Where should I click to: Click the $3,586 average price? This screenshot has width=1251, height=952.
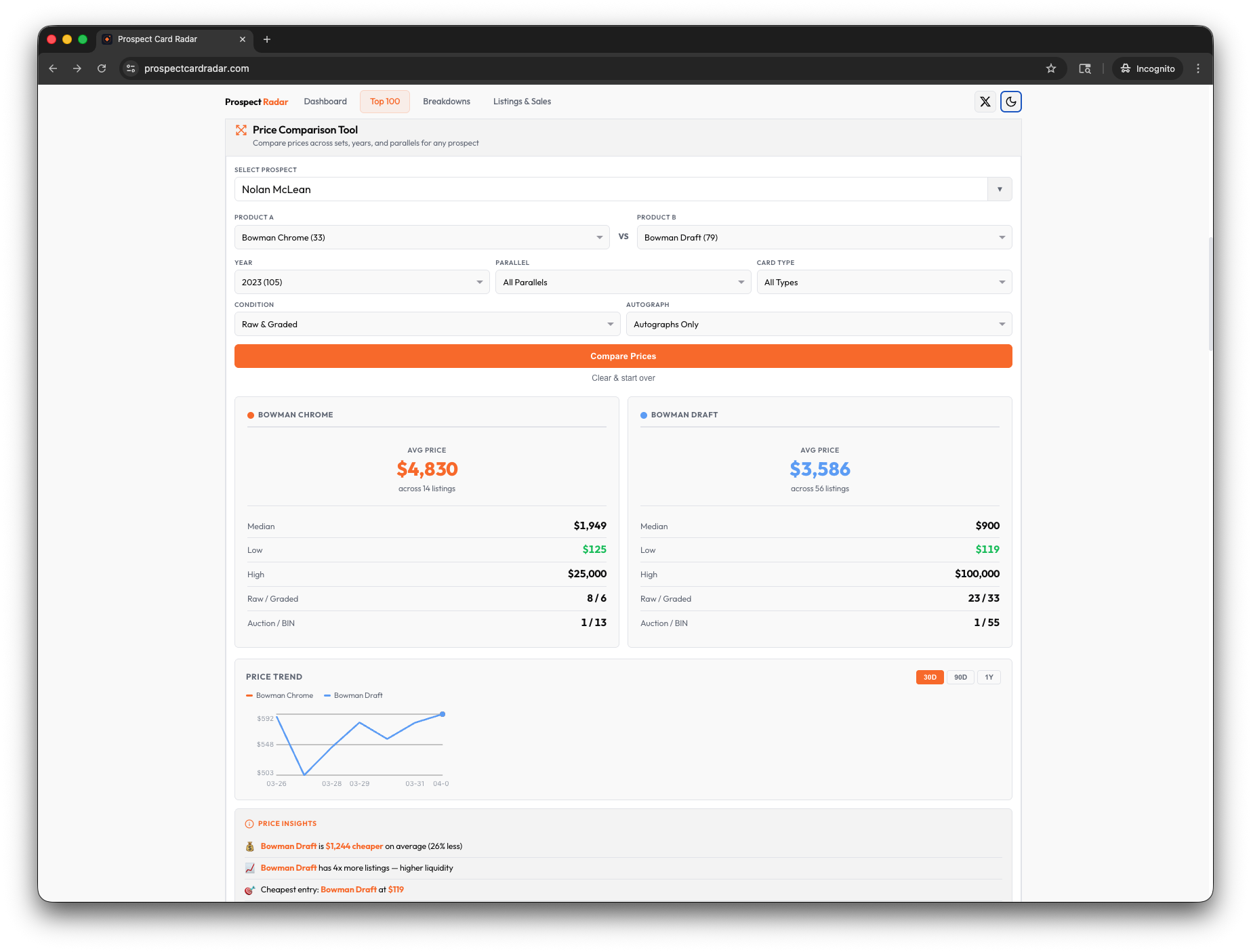tap(820, 469)
